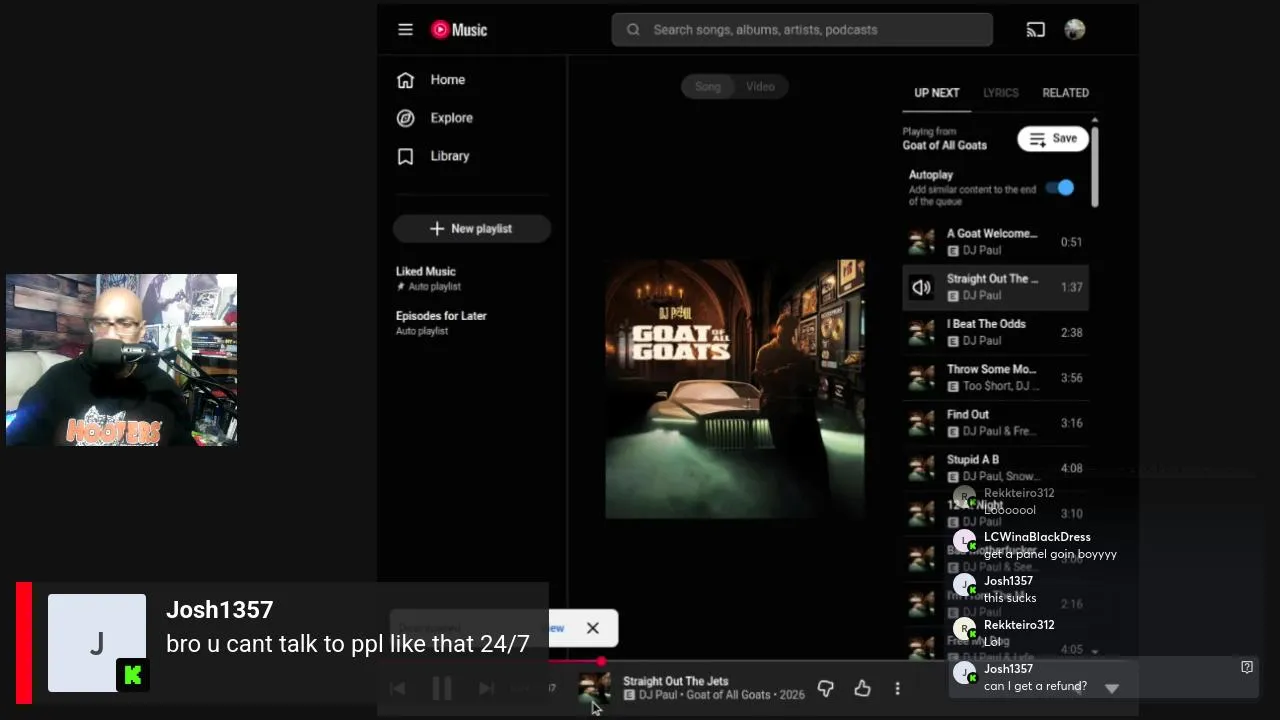Go to the previous track
Image resolution: width=1280 pixels, height=720 pixels.
[x=397, y=688]
